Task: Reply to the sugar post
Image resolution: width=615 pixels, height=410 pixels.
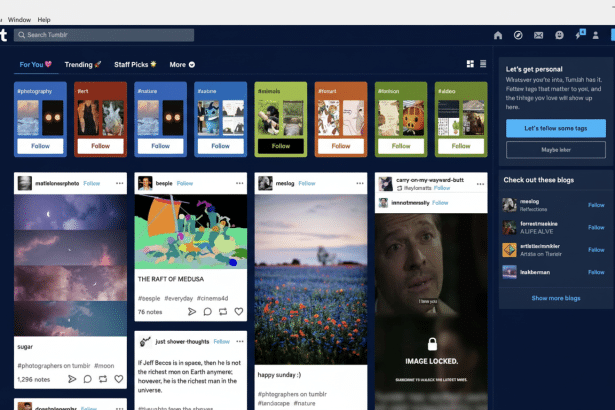Action: 87,379
